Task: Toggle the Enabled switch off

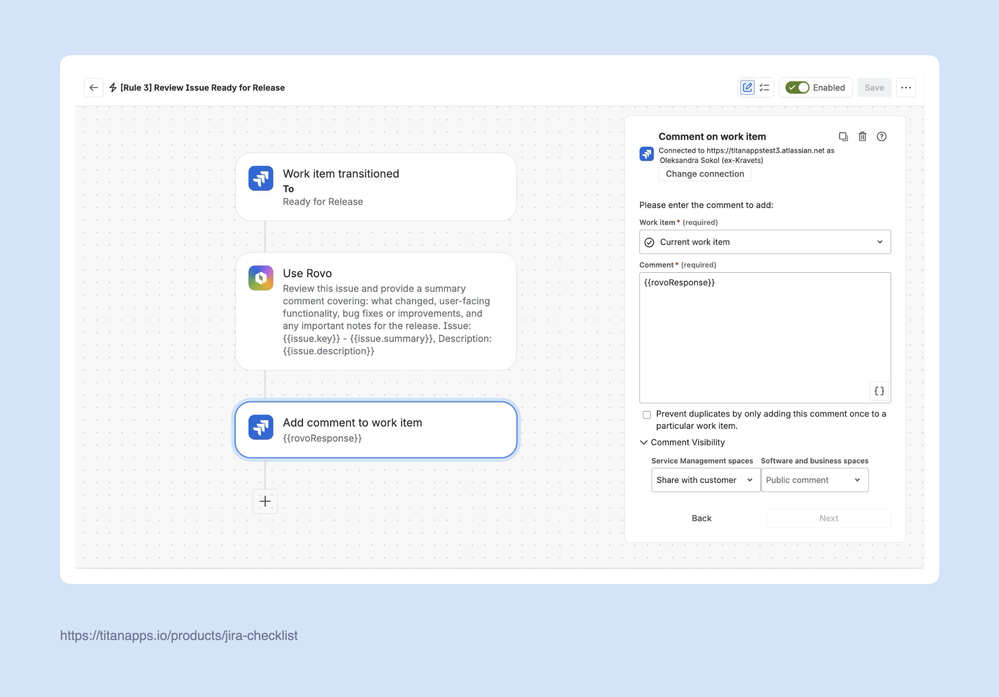Action: (x=797, y=87)
